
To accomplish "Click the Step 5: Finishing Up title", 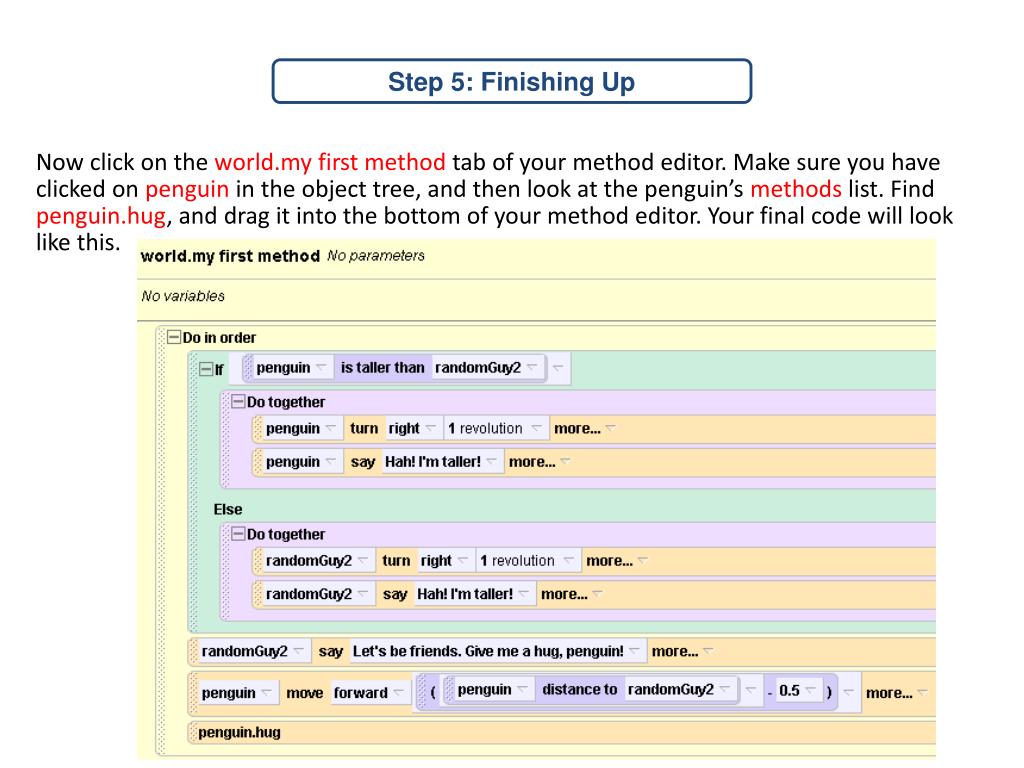I will pyautogui.click(x=511, y=82).
